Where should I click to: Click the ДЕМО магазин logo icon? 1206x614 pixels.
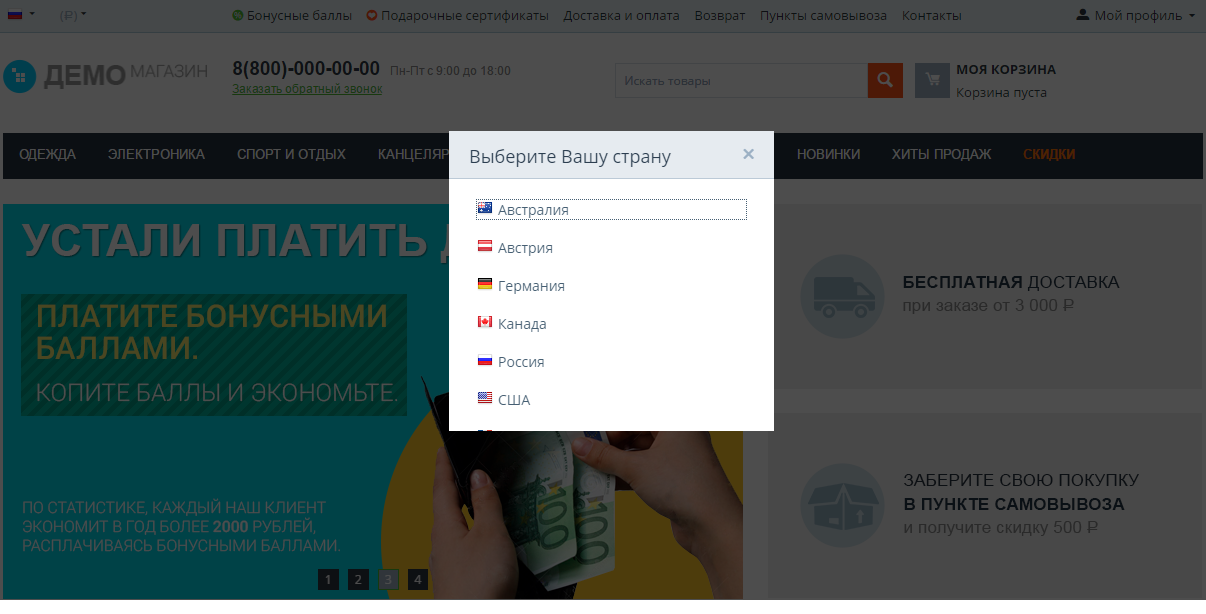click(x=19, y=76)
